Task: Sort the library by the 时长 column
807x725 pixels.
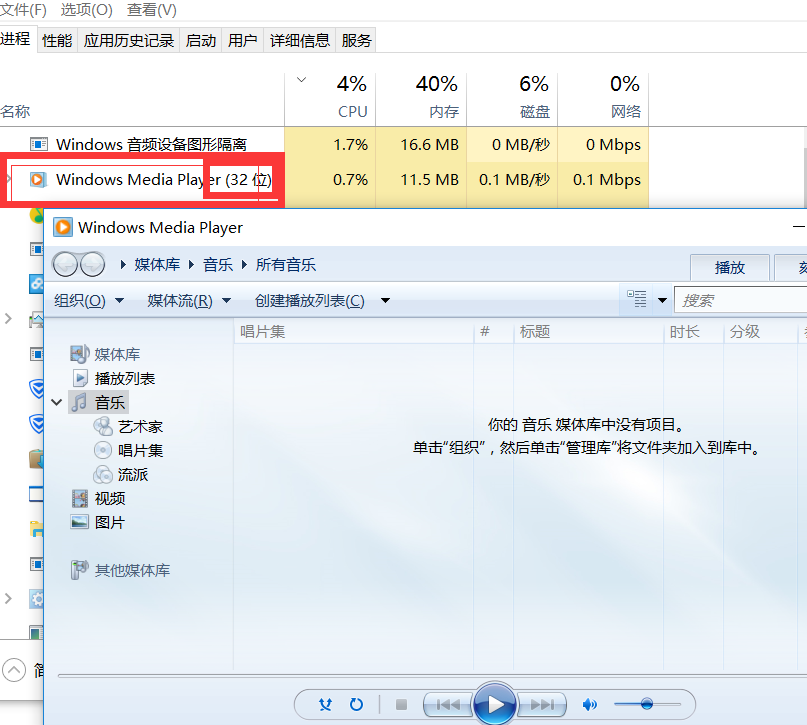Action: (x=694, y=331)
